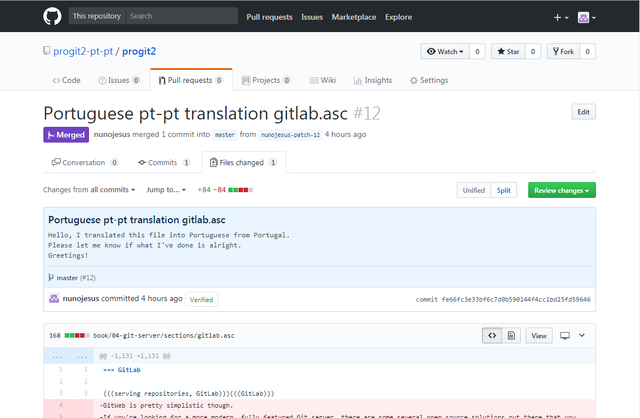This screenshot has width=640, height=418.
Task: Display the source diff view
Action: pos(492,336)
